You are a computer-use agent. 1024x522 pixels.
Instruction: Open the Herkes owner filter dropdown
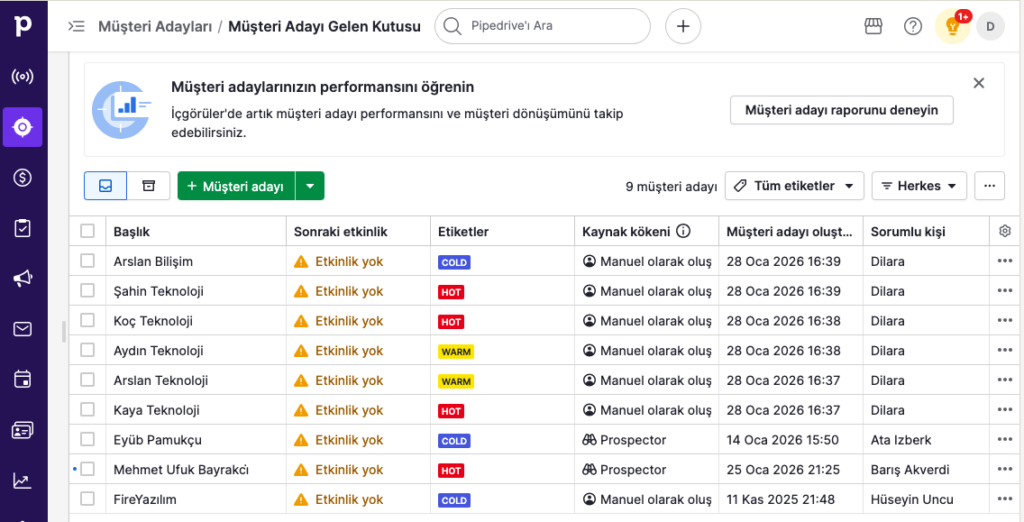(x=919, y=186)
